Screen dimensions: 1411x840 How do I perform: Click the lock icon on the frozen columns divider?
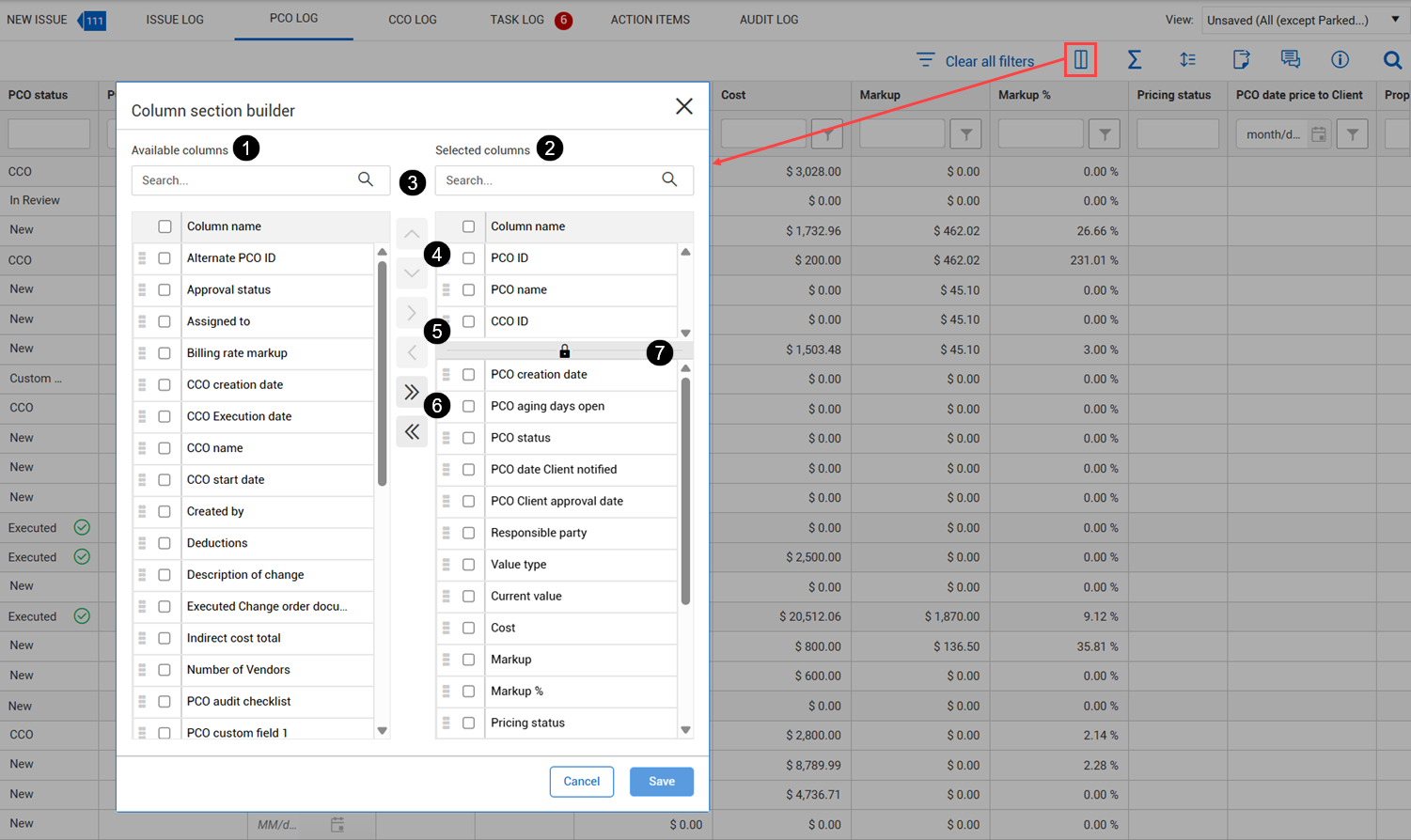click(564, 351)
